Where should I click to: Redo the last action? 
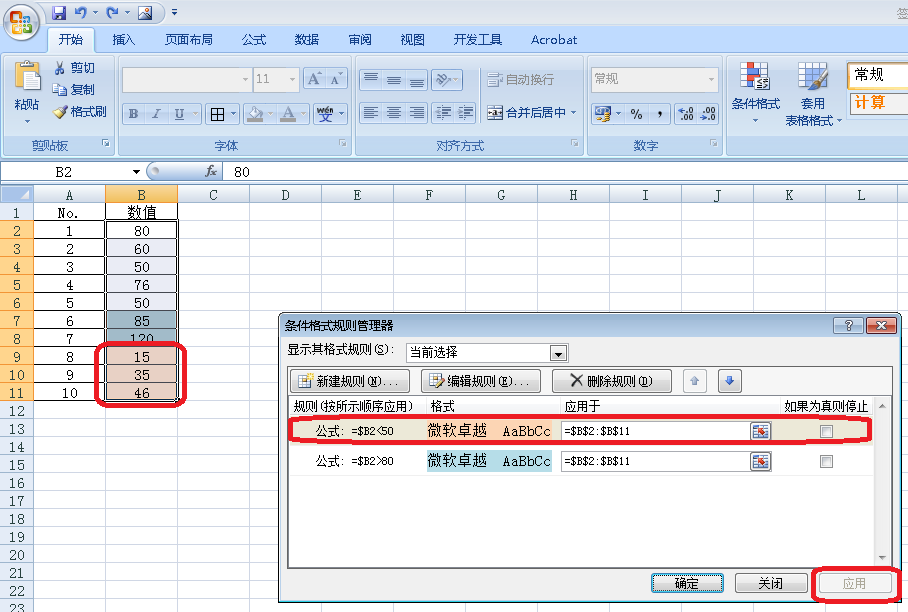coord(112,12)
